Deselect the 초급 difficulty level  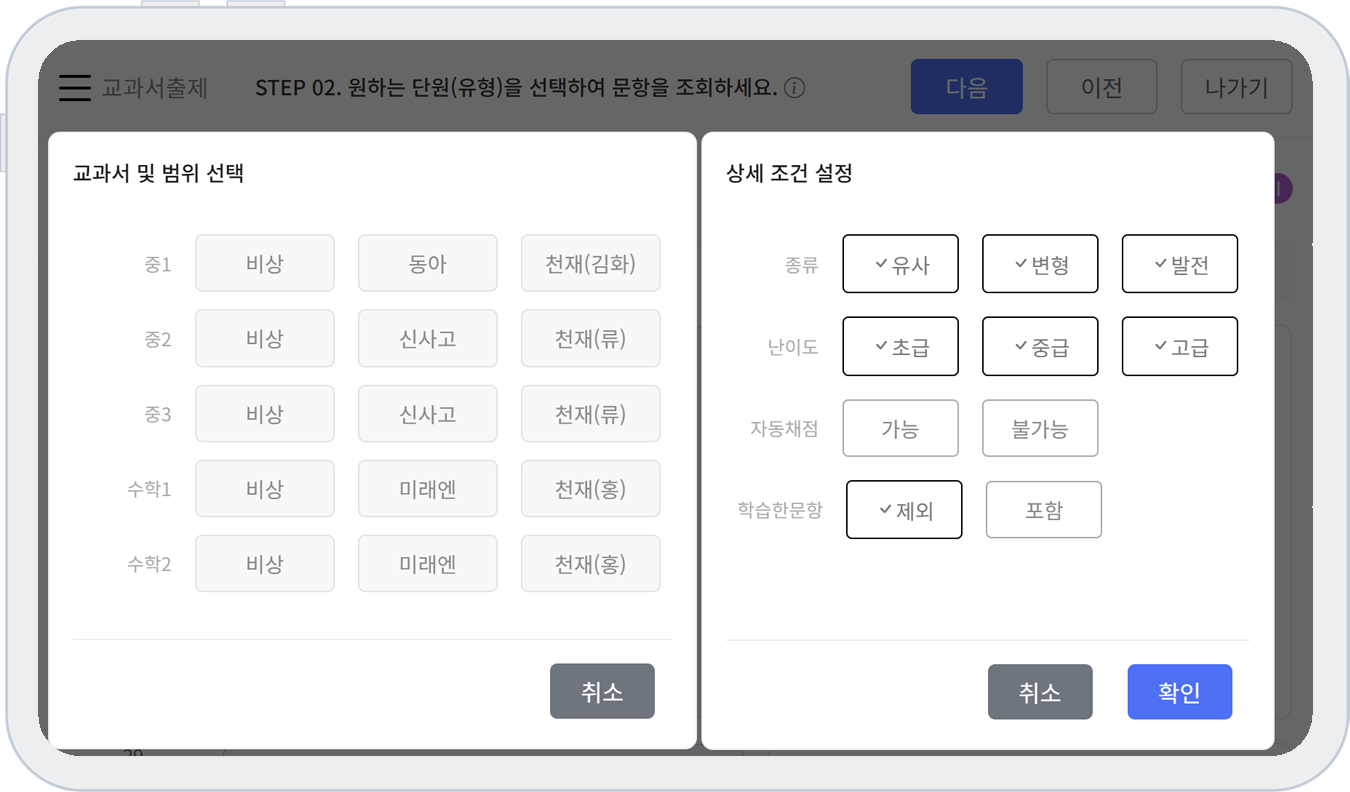tap(900, 346)
